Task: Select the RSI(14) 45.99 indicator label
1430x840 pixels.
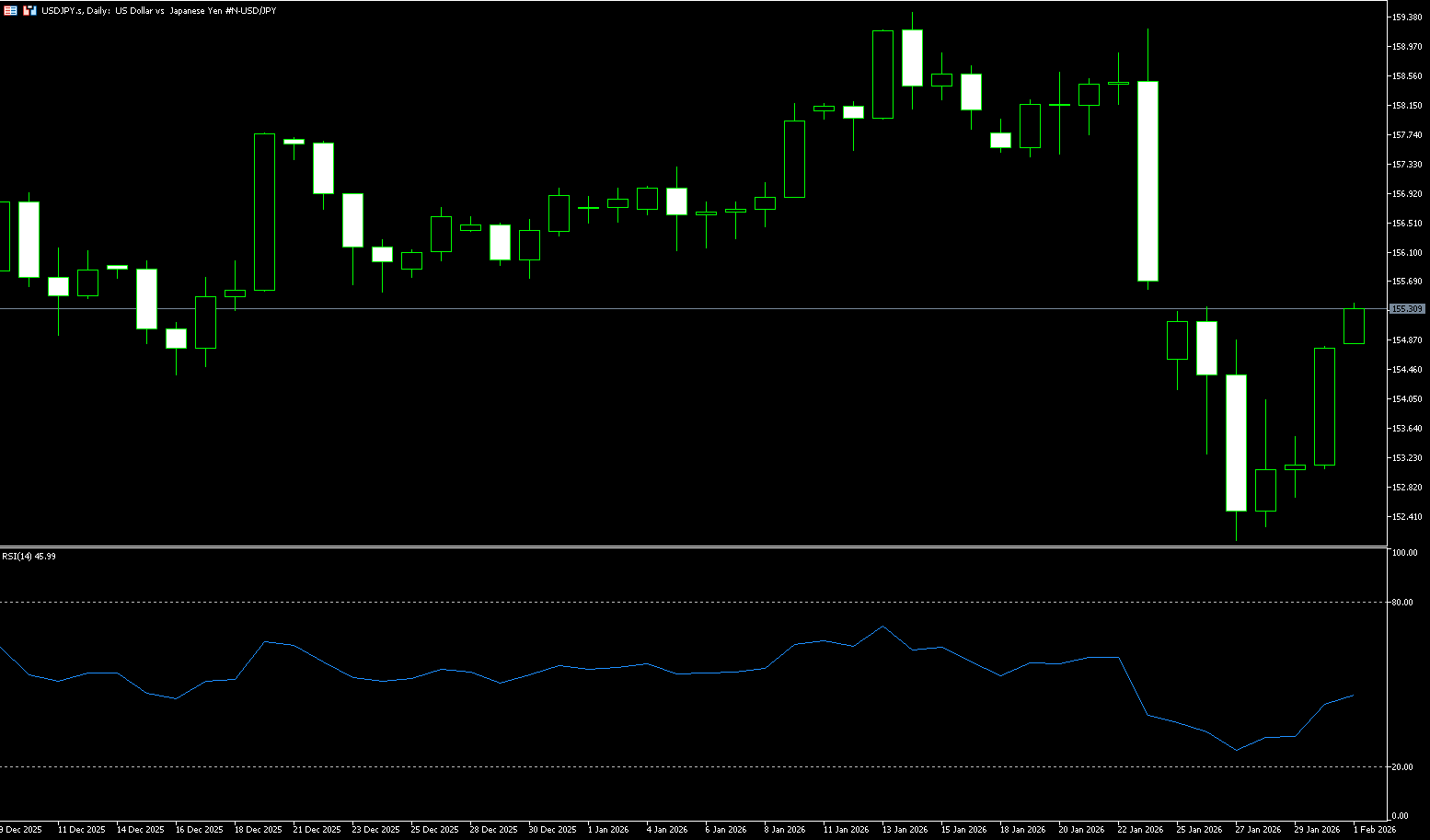Action: tap(29, 557)
